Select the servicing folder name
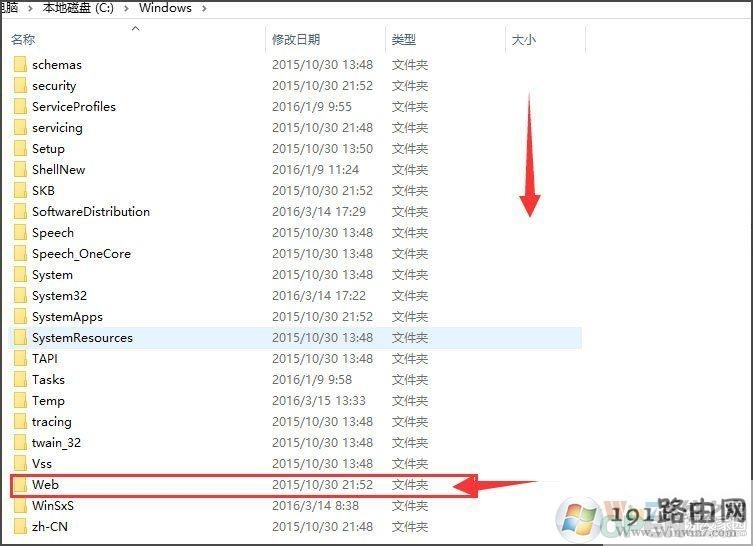This screenshot has width=753, height=546. 57,128
